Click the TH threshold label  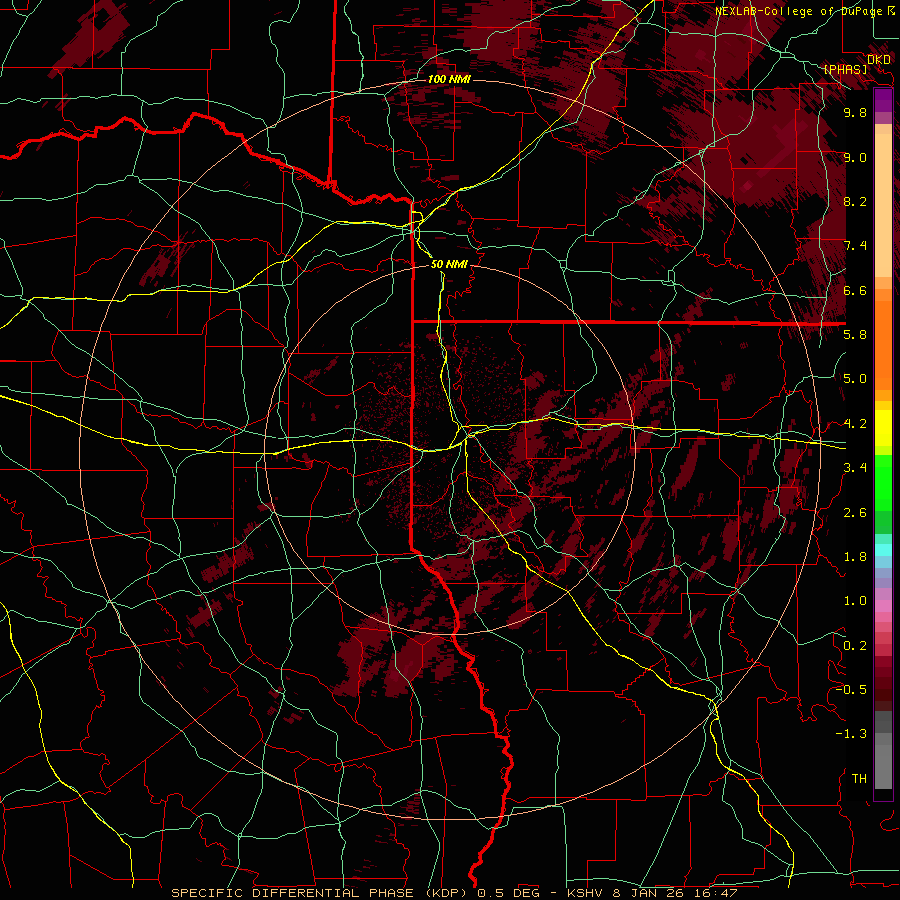tap(859, 779)
